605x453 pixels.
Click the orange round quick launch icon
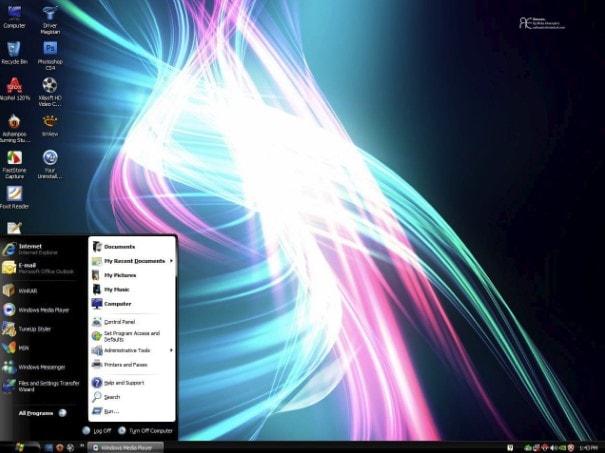(59, 448)
